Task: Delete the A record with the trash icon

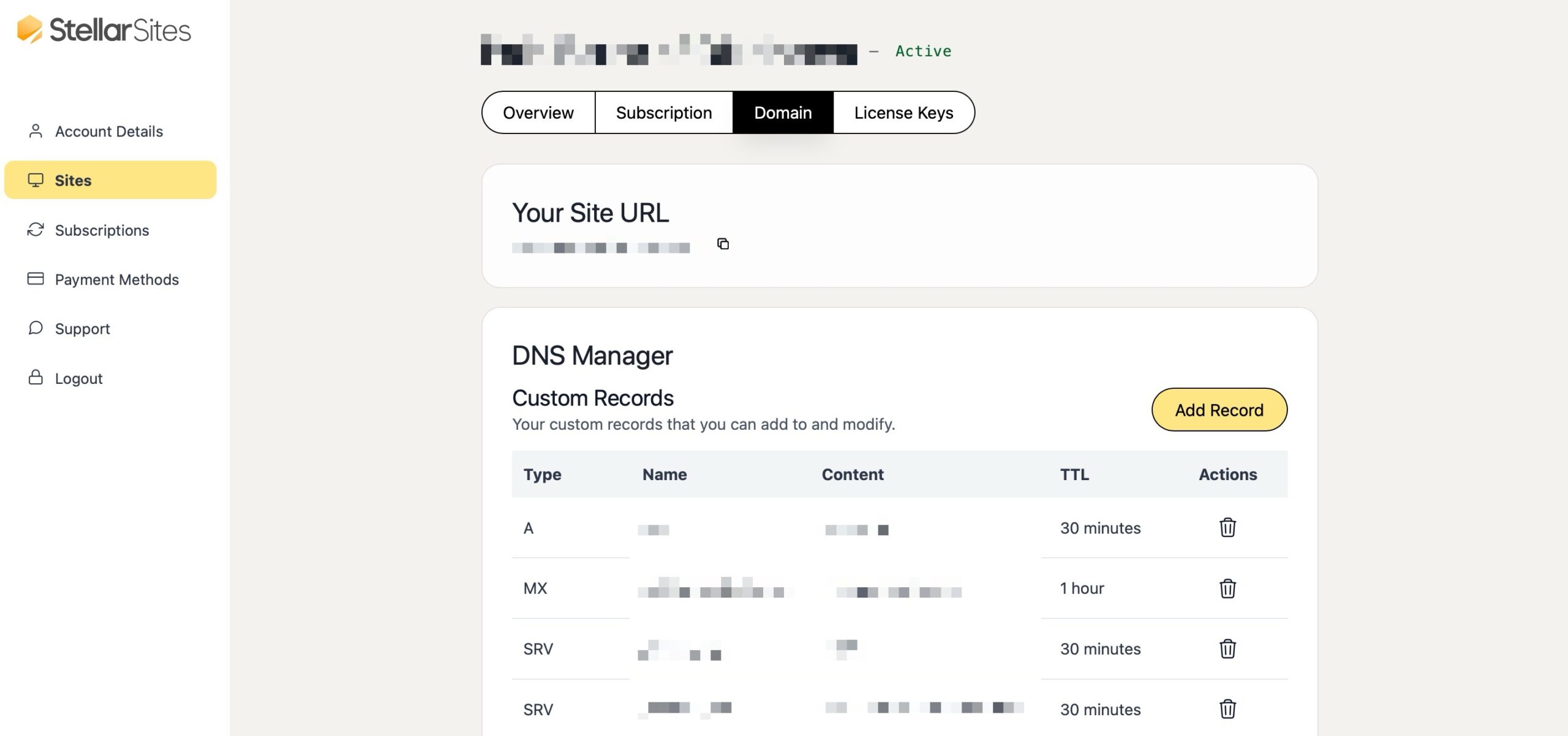Action: [1227, 528]
